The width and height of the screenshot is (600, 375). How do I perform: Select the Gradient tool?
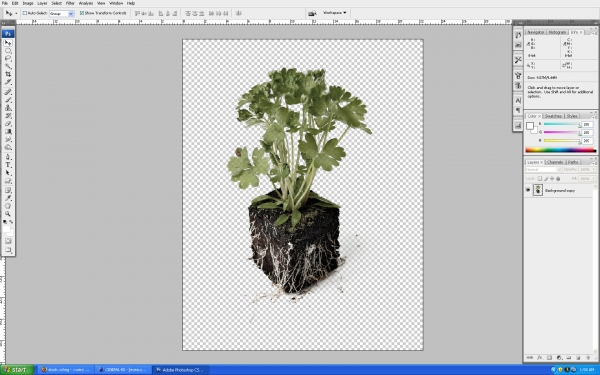tap(8, 132)
